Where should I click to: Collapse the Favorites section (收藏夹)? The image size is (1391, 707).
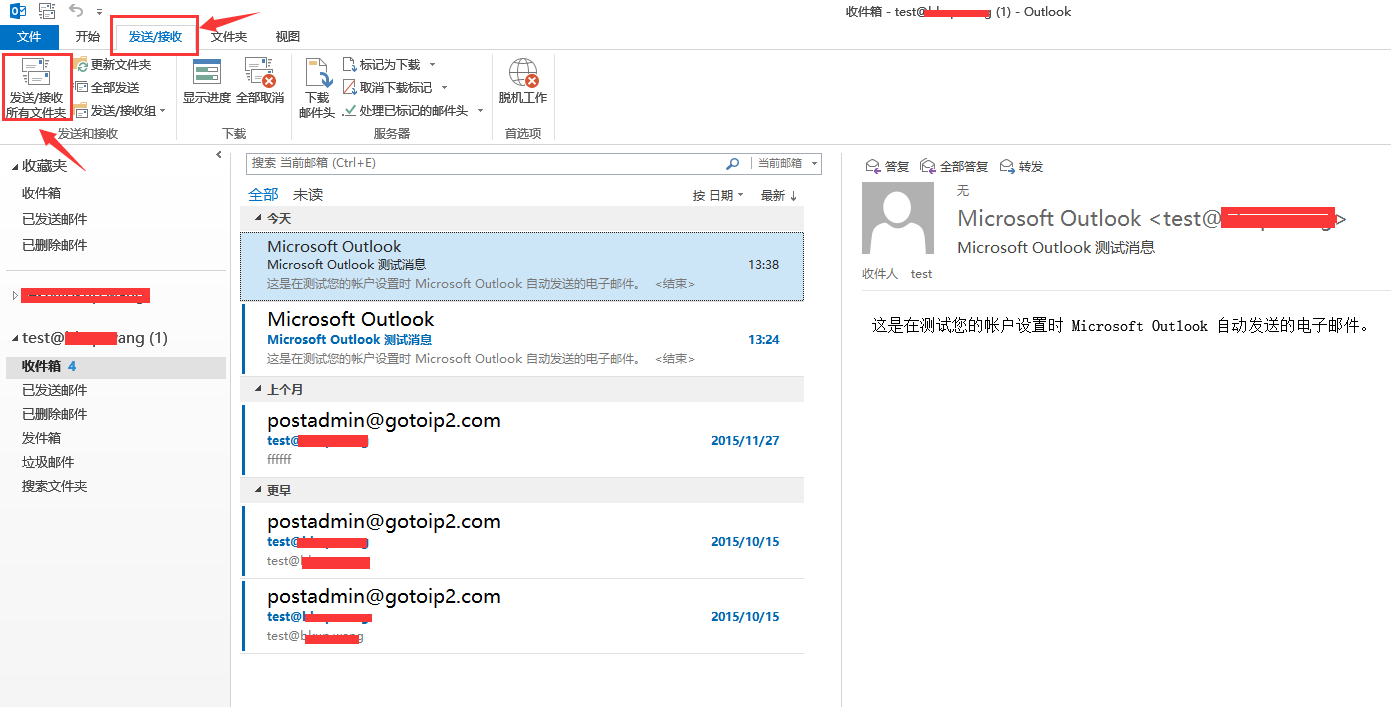(14, 167)
